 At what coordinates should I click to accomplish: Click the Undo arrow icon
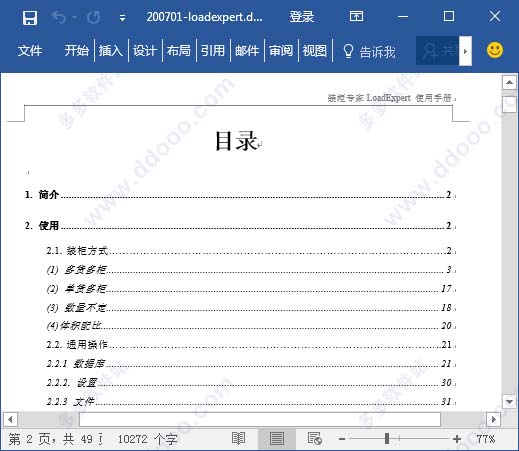pyautogui.click(x=59, y=17)
